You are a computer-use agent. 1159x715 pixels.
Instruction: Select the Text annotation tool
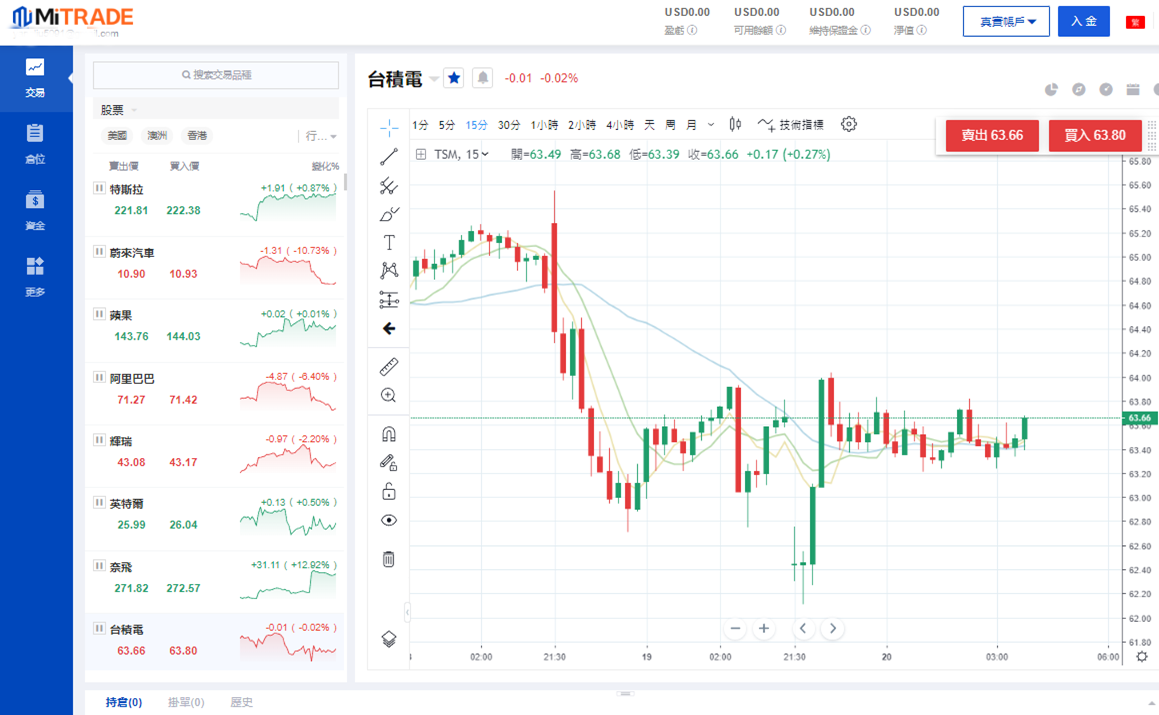[389, 242]
